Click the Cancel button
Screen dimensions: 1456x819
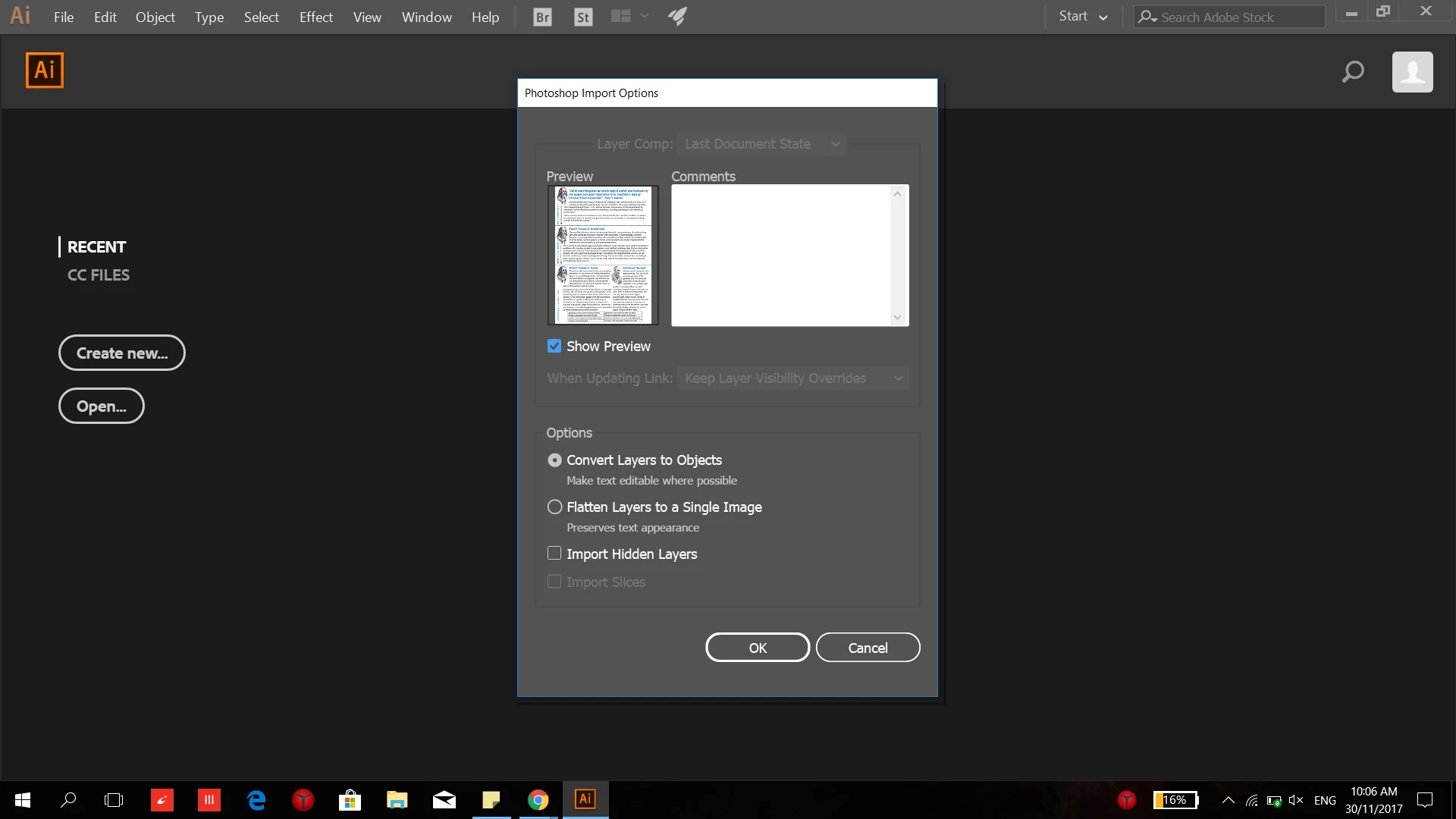(x=868, y=648)
